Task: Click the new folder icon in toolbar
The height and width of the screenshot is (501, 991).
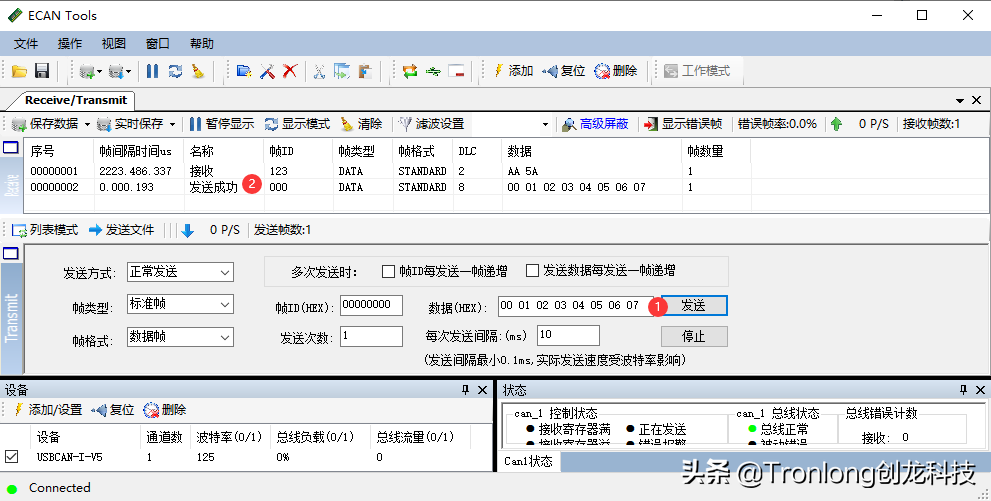Action: coord(244,71)
